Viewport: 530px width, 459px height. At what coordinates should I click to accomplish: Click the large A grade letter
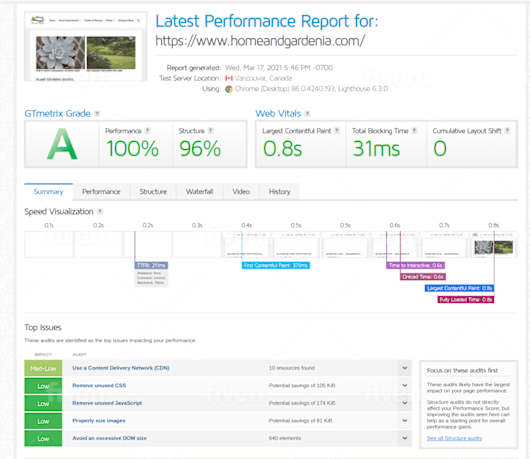tap(62, 144)
